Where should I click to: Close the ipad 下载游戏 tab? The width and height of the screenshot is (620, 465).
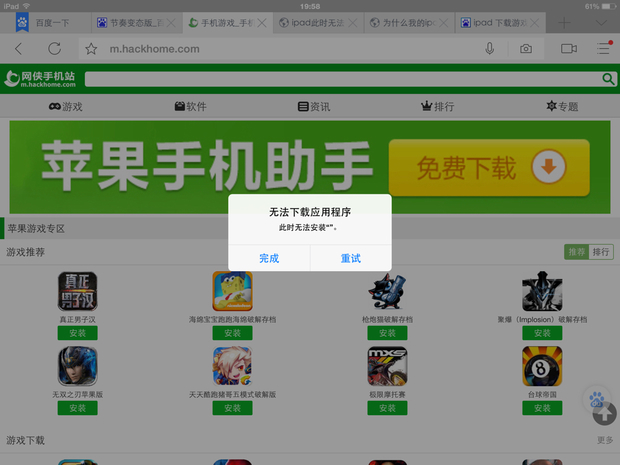[x=535, y=23]
